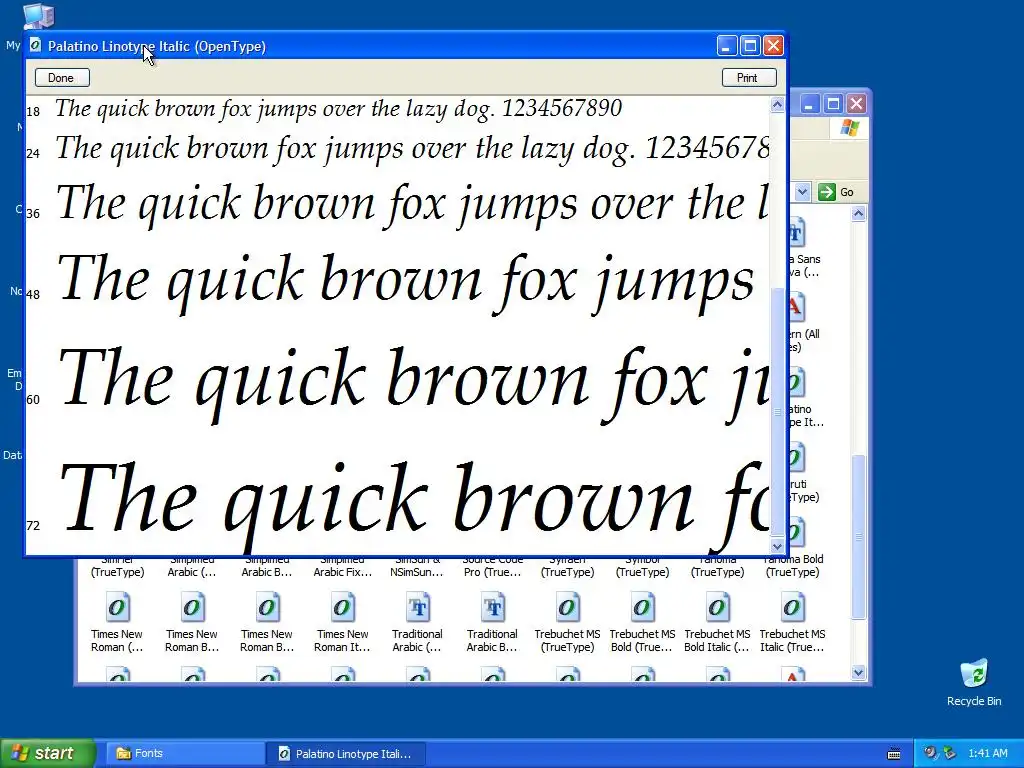Screen dimensions: 1024x768
Task: Close the Fonts window
Action: click(x=856, y=104)
